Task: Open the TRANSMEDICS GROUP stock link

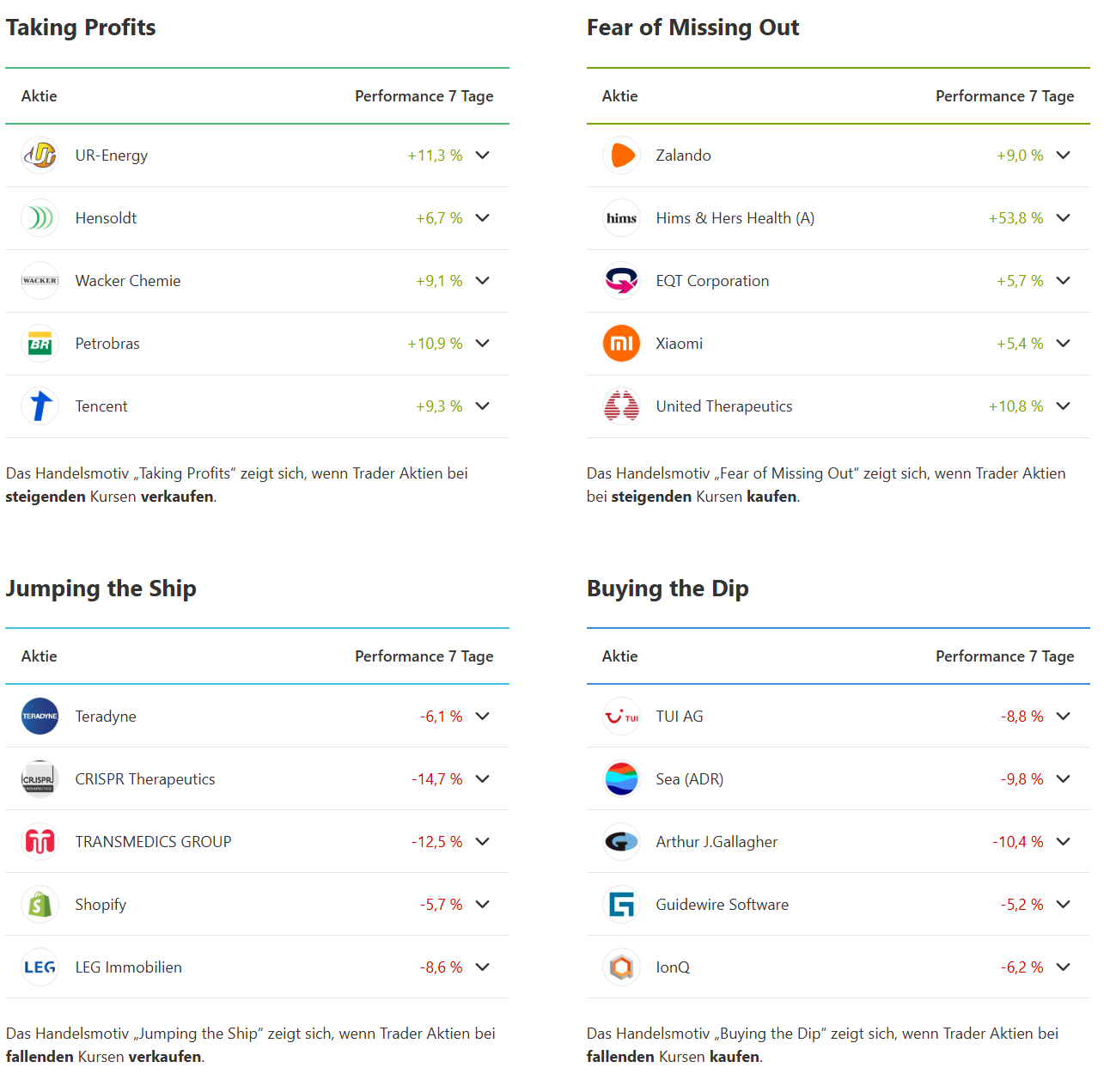Action: (153, 842)
